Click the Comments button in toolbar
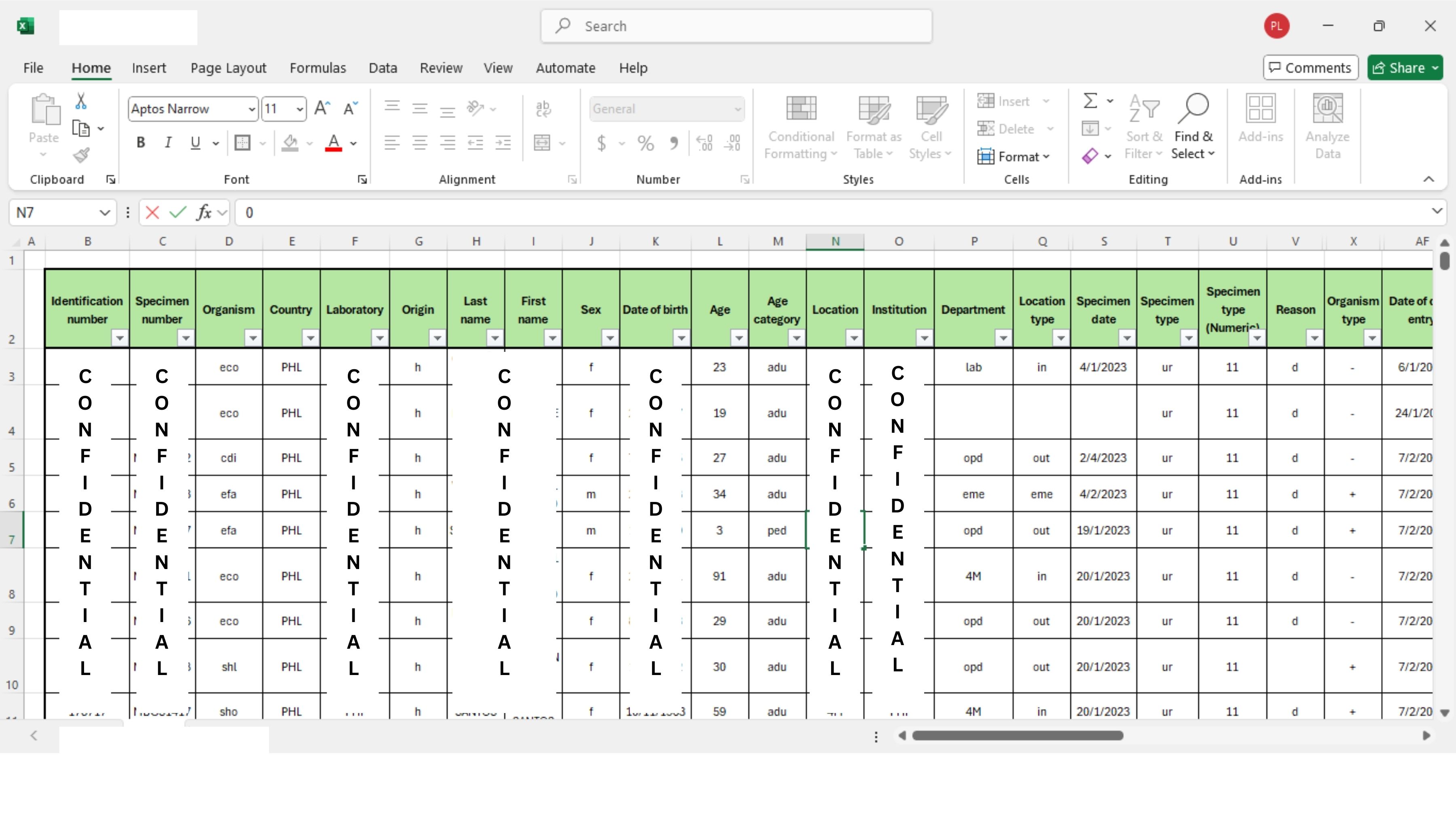Image resolution: width=1456 pixels, height=819 pixels. point(1311,67)
